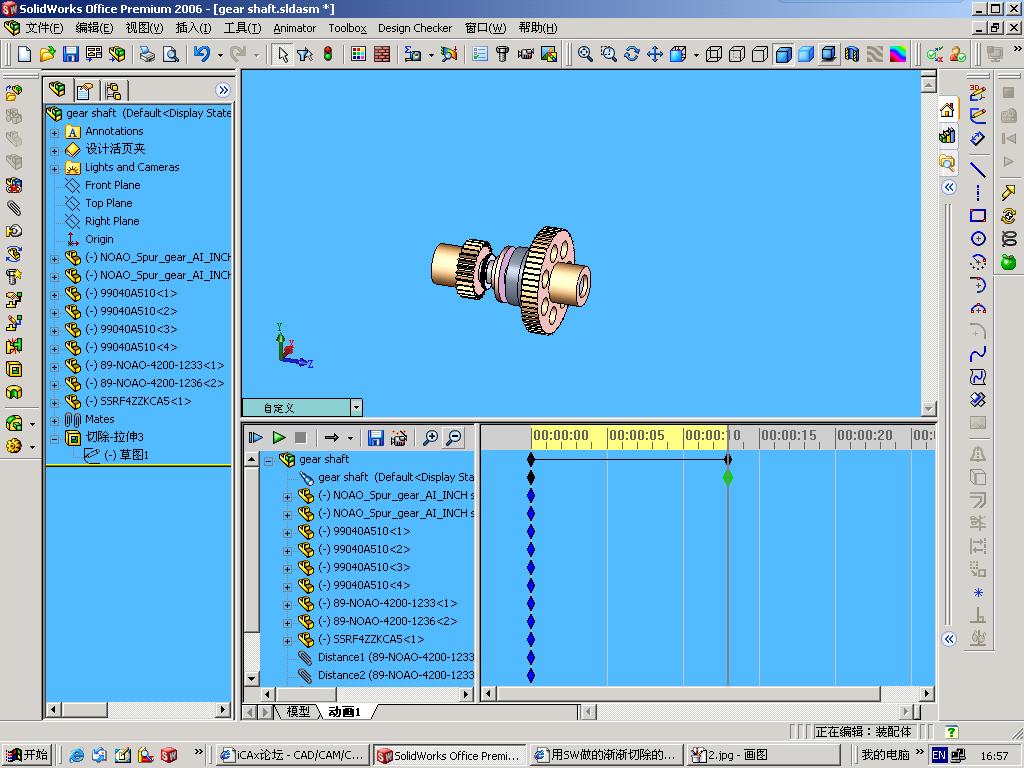Switch to Shaded display mode
The image size is (1024, 768).
806,54
